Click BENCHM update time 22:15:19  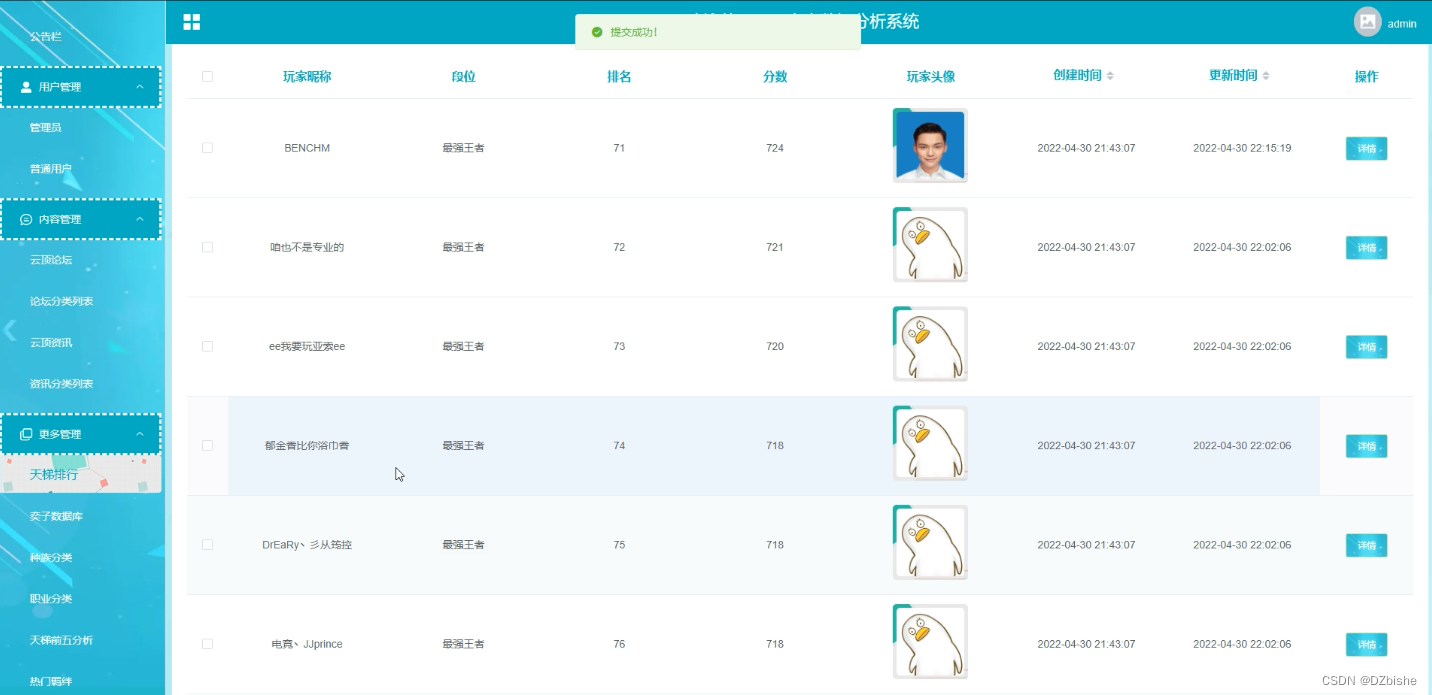[x=1242, y=148]
